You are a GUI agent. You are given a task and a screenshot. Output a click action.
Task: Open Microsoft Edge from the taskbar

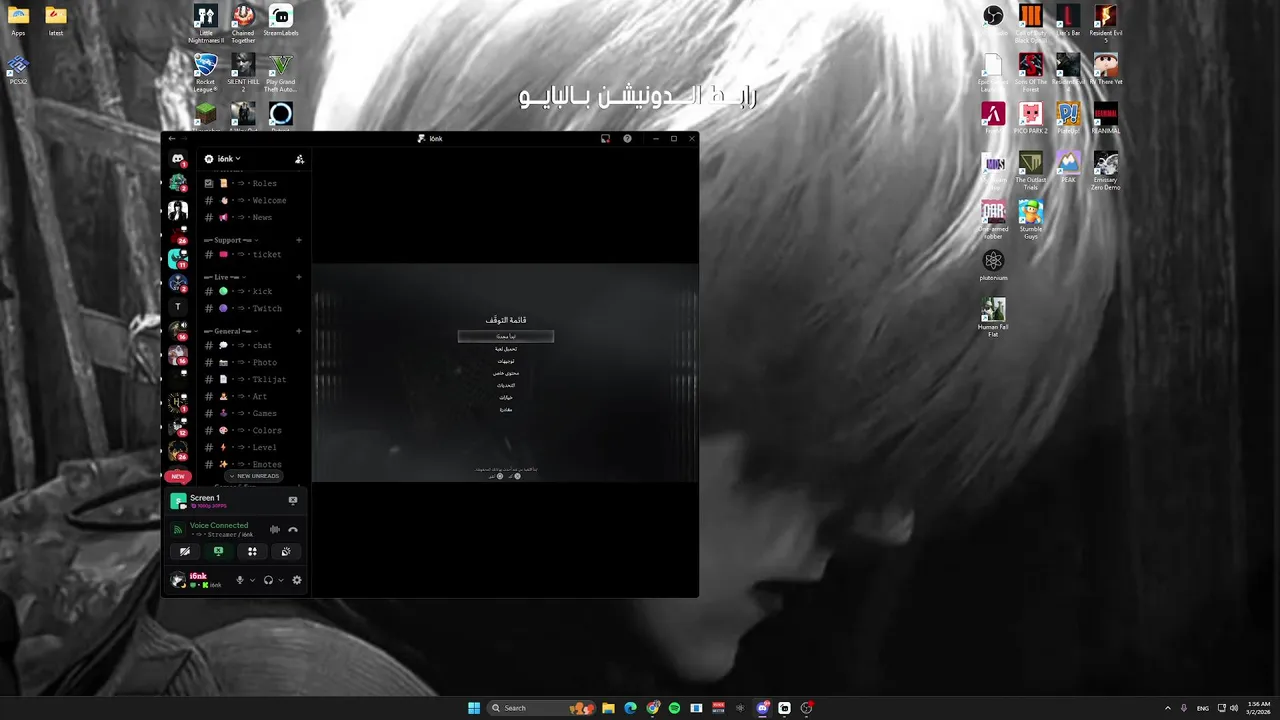tap(630, 708)
